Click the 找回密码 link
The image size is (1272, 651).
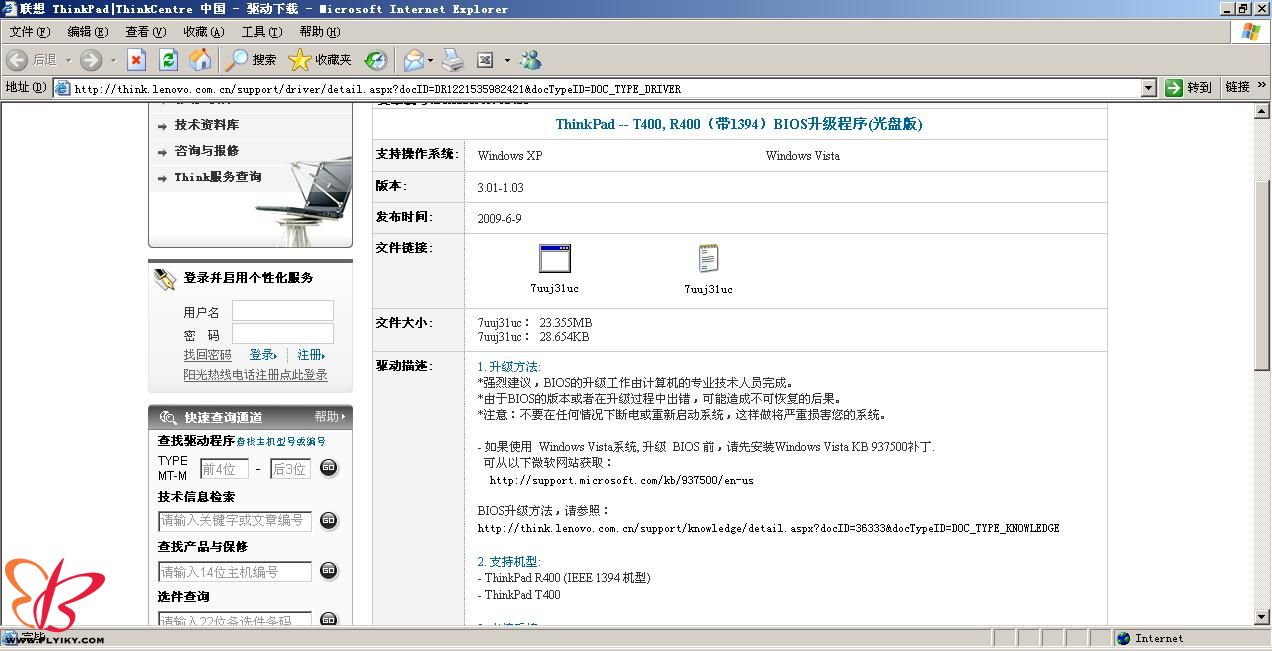(207, 355)
